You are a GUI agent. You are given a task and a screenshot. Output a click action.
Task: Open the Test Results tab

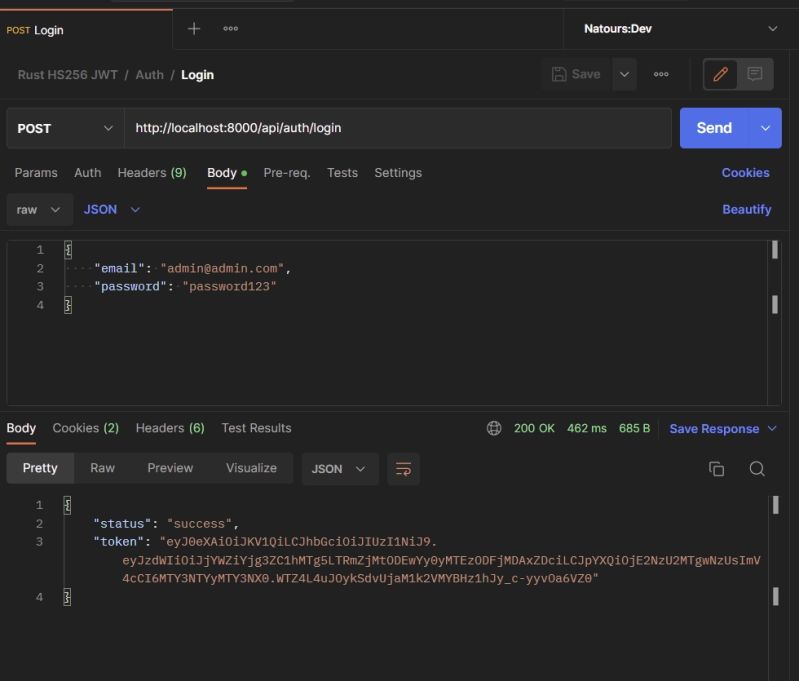pyautogui.click(x=256, y=428)
